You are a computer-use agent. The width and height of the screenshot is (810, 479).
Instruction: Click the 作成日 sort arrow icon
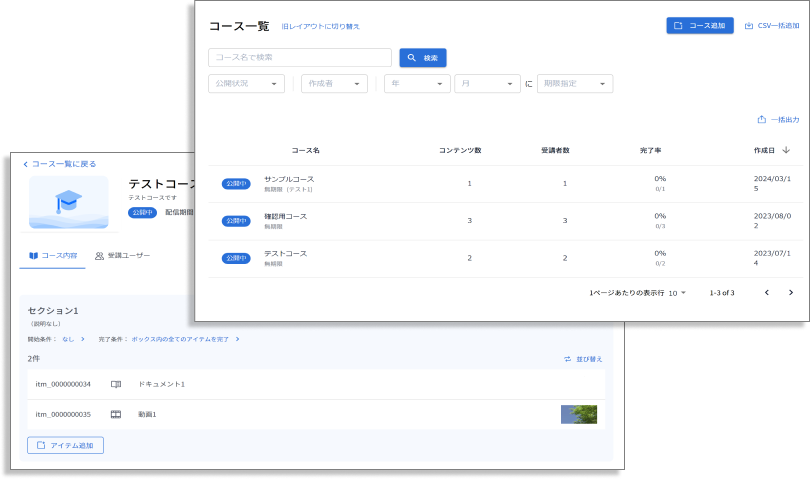coord(786,150)
